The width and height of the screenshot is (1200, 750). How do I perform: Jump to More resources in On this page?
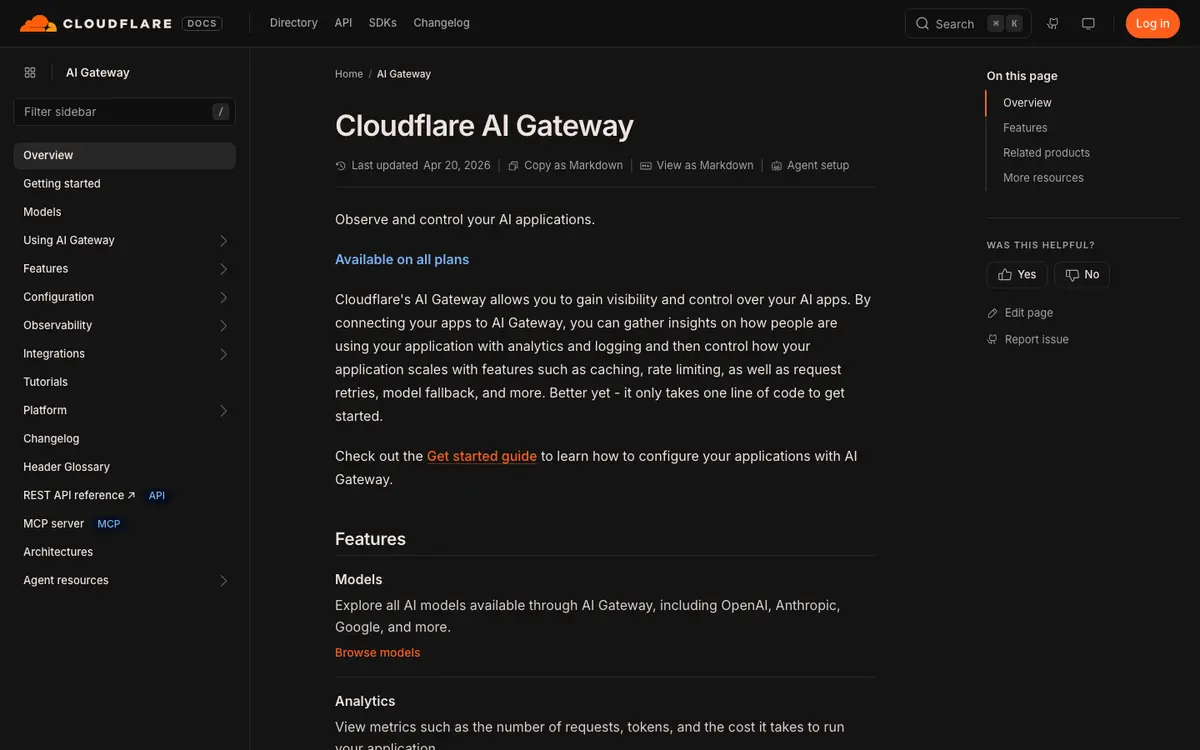click(x=1043, y=178)
